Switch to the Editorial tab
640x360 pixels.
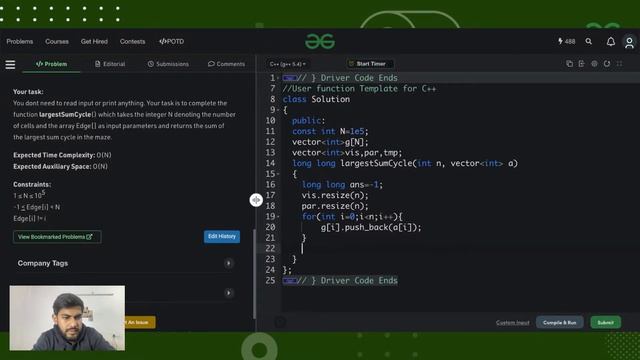(110, 64)
